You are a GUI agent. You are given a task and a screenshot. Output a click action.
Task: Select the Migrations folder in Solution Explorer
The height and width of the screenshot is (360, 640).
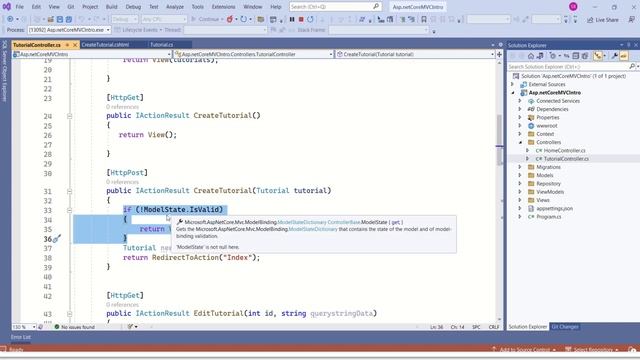point(548,167)
